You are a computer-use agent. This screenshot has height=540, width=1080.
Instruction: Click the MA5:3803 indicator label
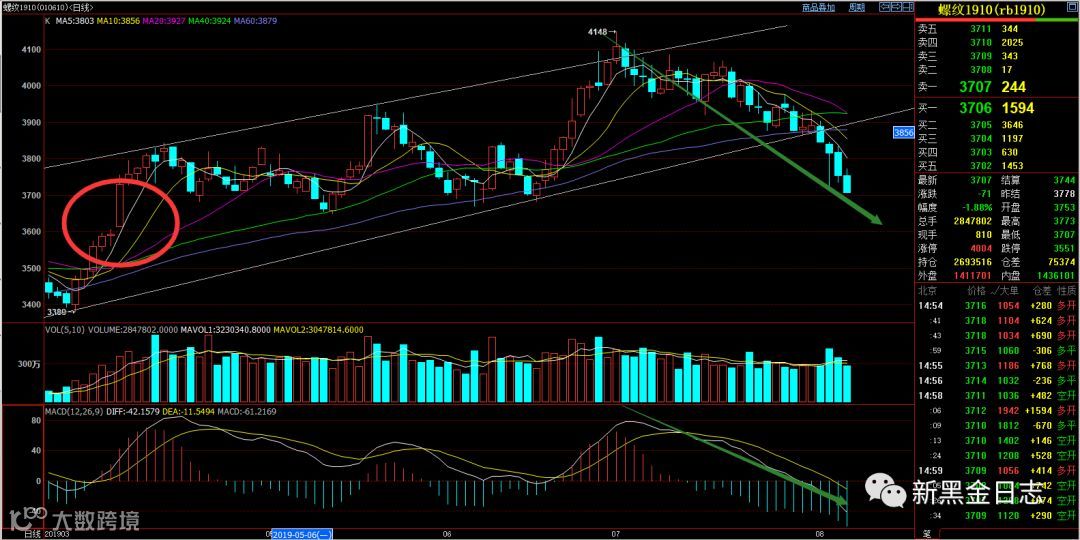tap(73, 21)
